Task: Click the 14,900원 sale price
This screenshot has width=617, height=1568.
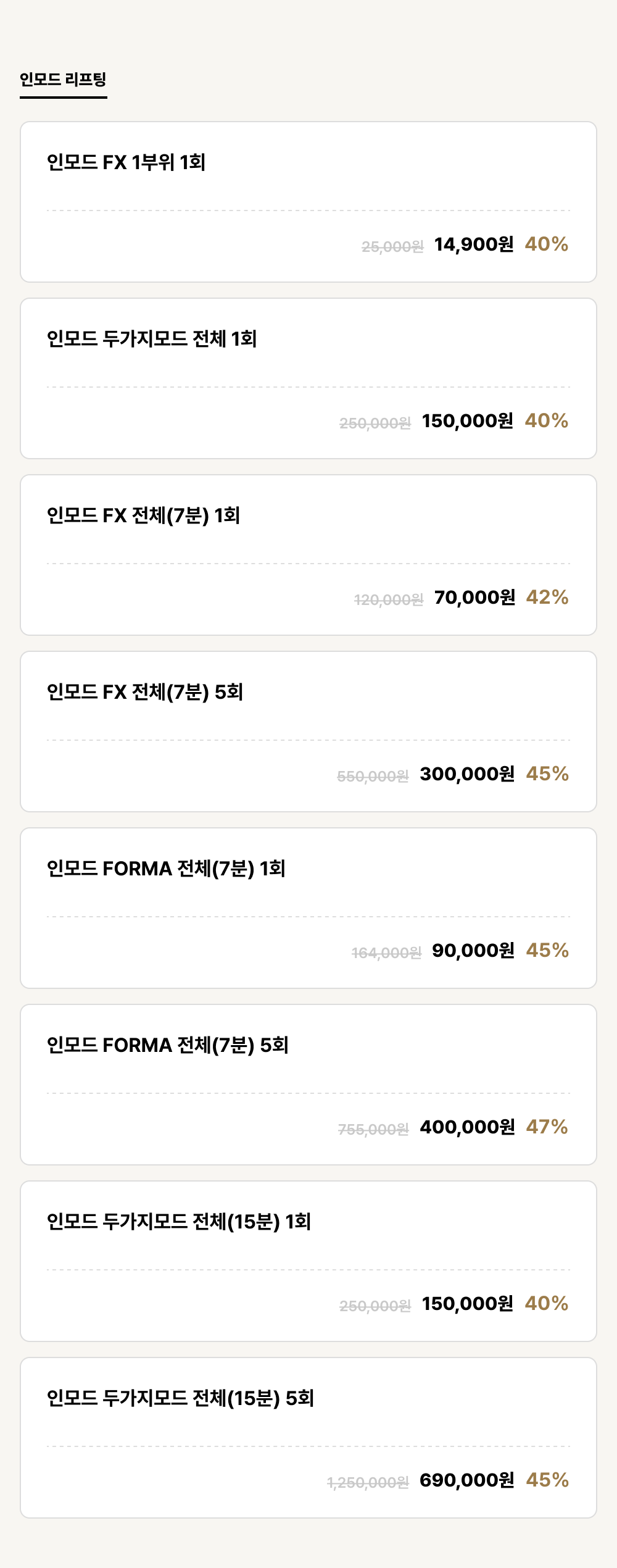Action: 474,244
